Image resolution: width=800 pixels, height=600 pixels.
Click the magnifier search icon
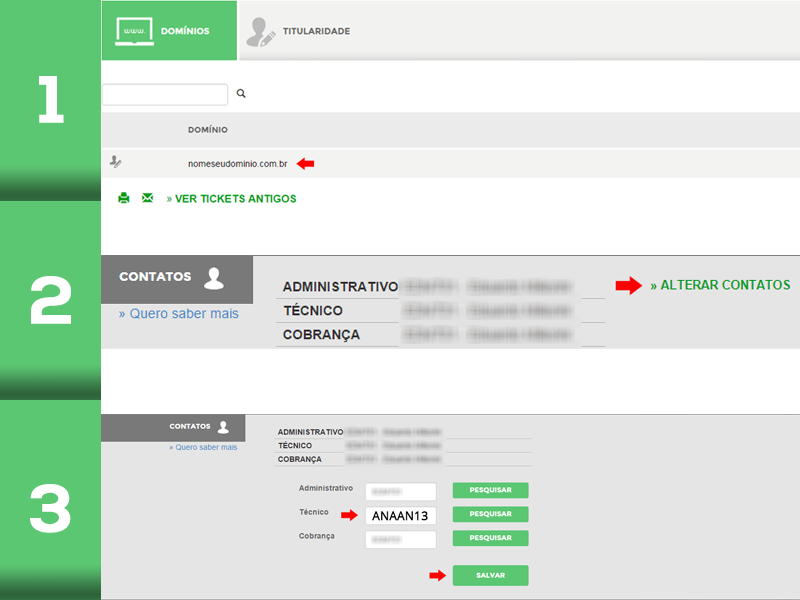click(241, 94)
